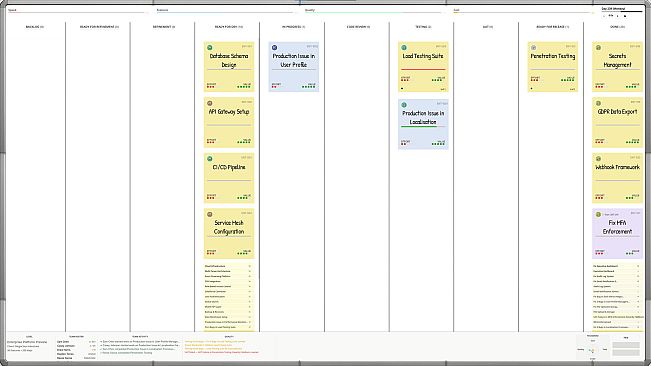Select the CODE REVIEW column header
The height and width of the screenshot is (366, 651).
click(358, 27)
